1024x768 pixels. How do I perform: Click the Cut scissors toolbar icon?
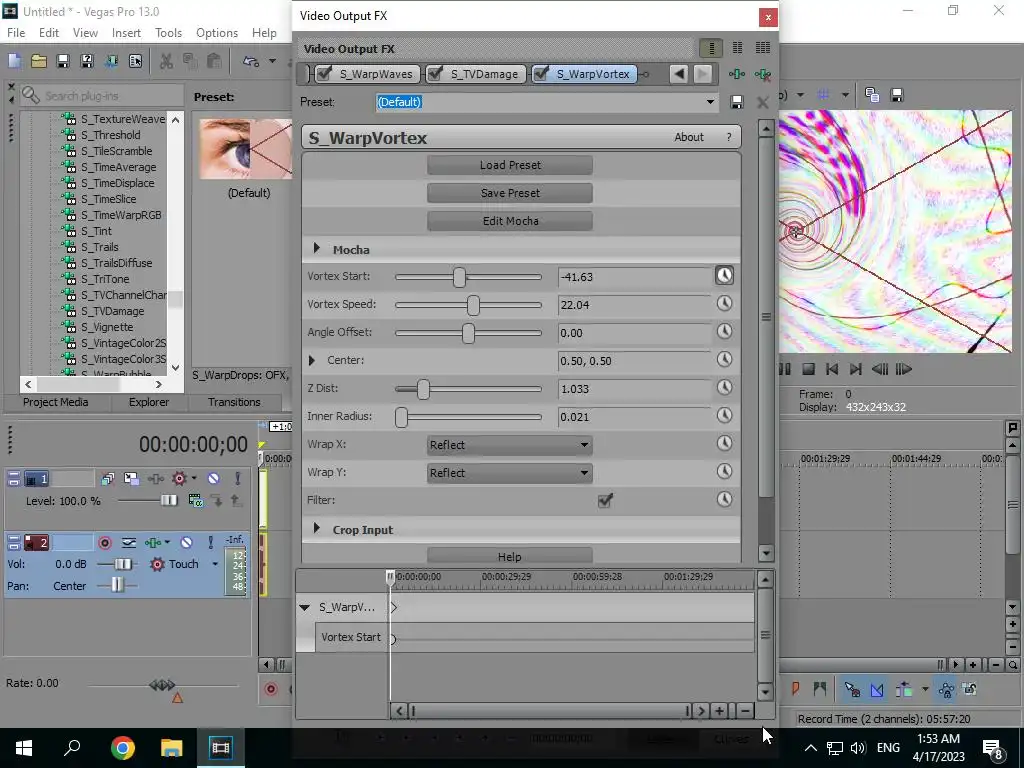(x=167, y=61)
